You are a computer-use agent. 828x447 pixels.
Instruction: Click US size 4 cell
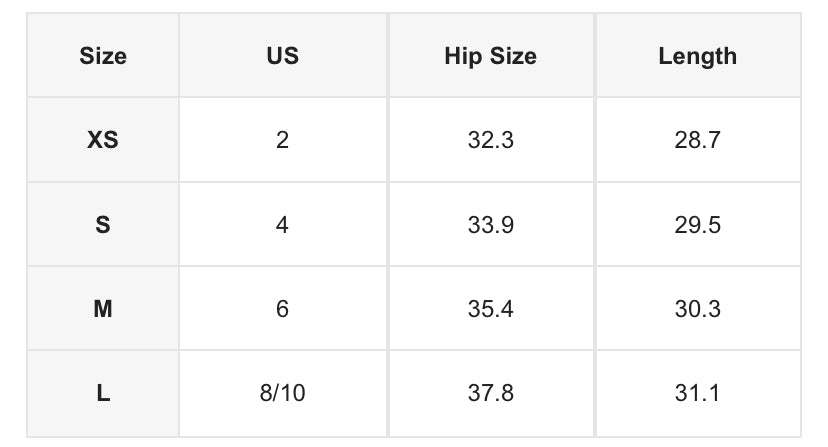pos(283,225)
